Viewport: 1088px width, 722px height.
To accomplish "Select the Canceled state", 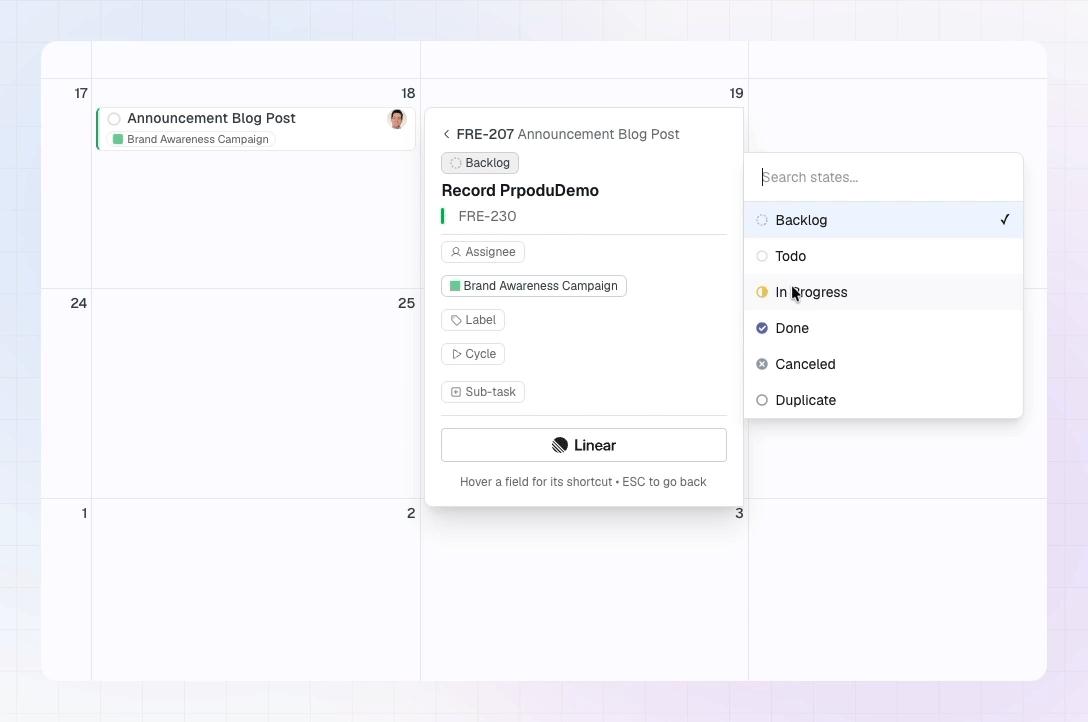I will click(x=883, y=364).
